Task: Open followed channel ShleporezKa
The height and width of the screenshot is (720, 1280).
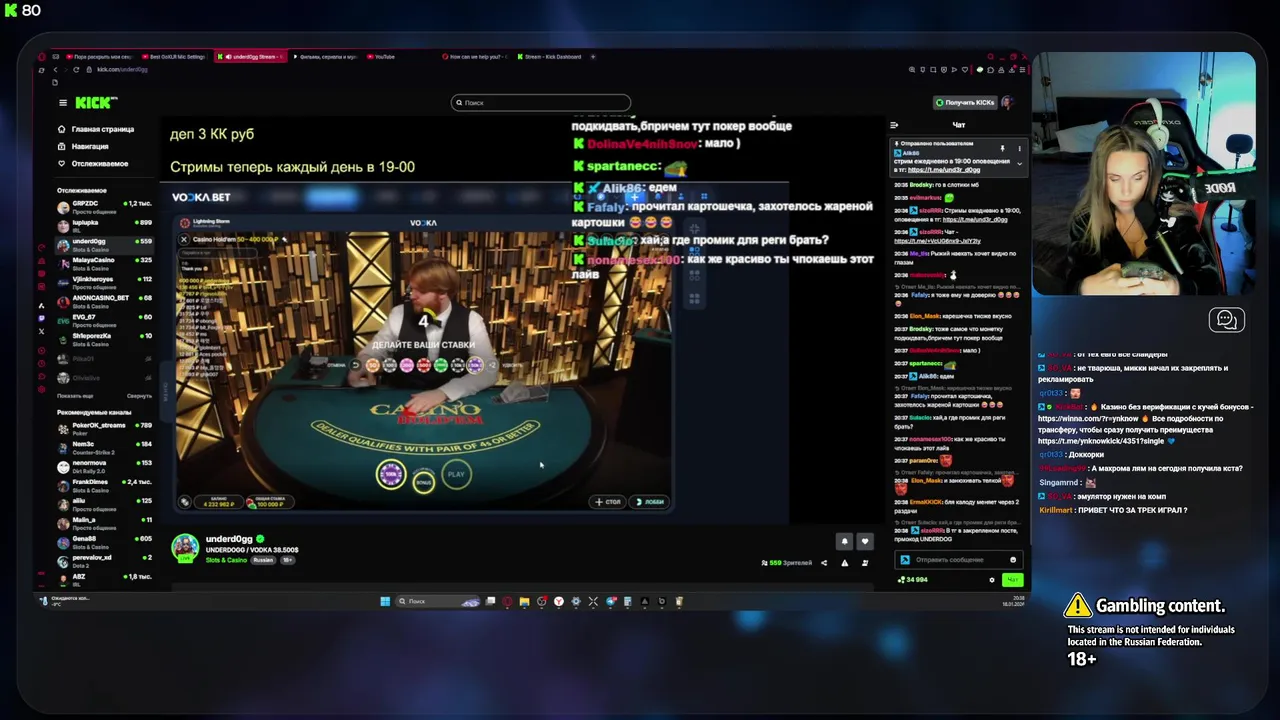Action: [104, 339]
